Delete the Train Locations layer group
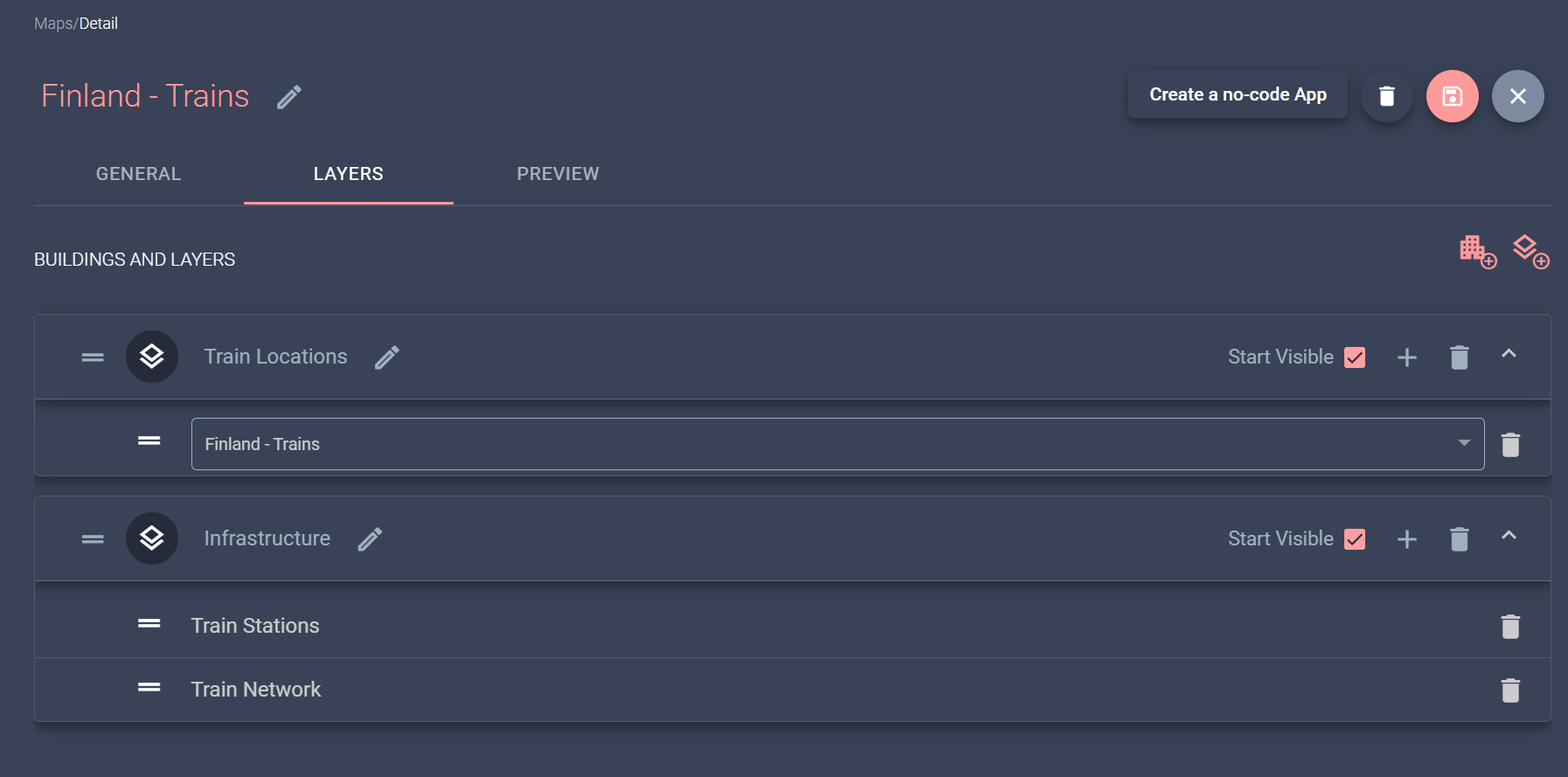 [x=1459, y=357]
